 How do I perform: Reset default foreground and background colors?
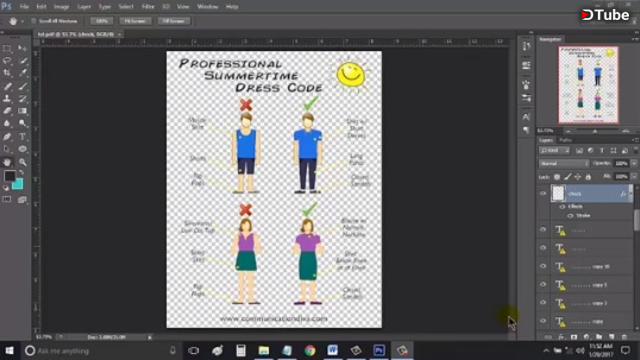point(6,188)
